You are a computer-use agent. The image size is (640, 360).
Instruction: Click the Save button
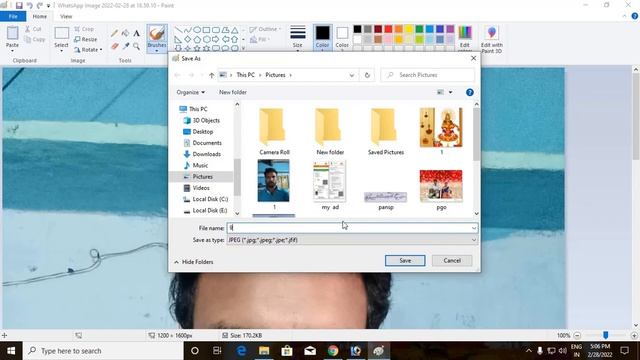tap(405, 260)
